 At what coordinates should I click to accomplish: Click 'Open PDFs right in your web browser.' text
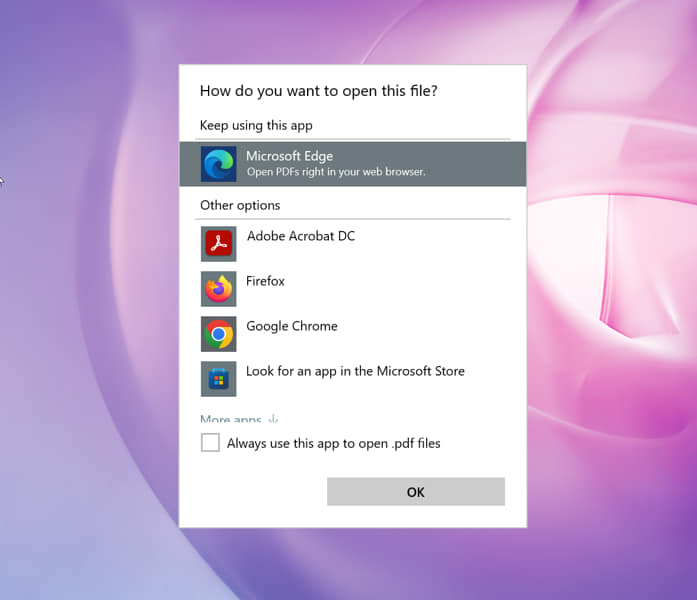tap(336, 172)
